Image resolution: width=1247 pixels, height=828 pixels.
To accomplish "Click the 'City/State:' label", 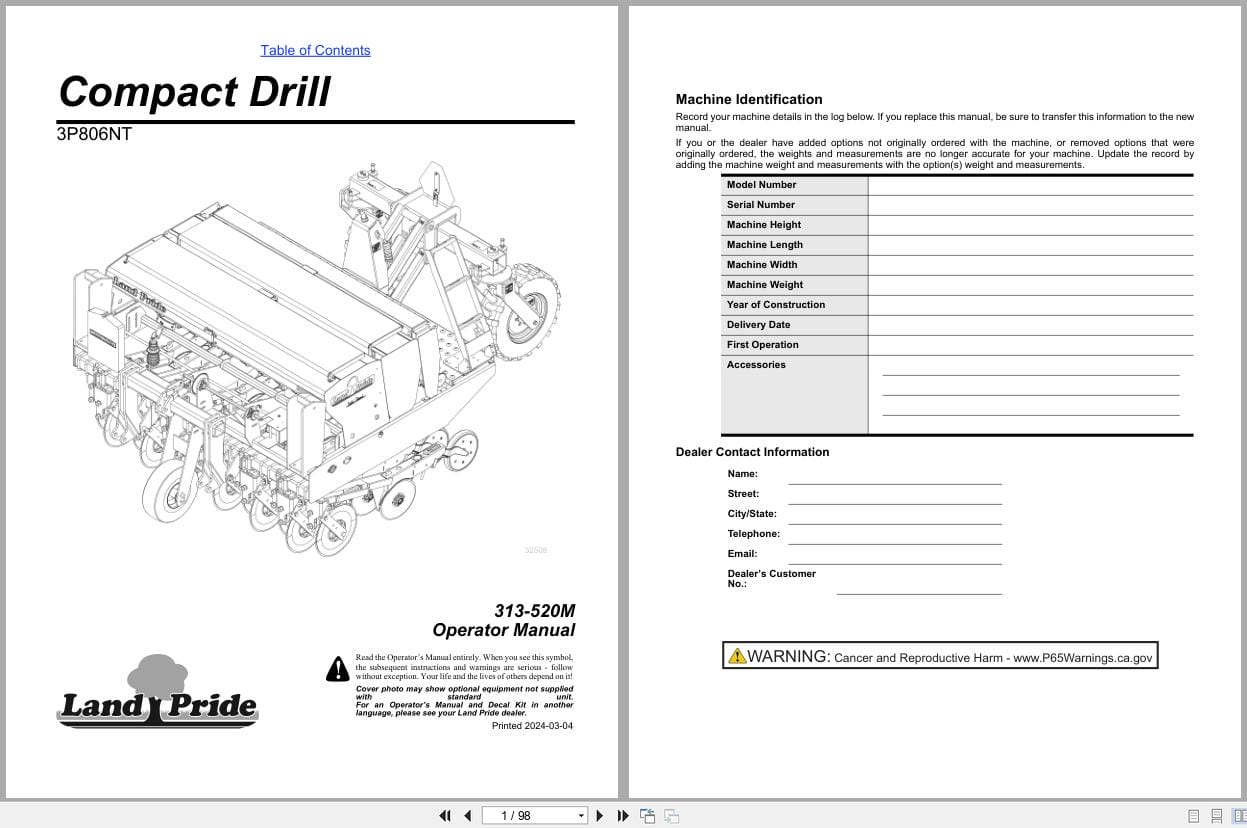I will [x=752, y=514].
